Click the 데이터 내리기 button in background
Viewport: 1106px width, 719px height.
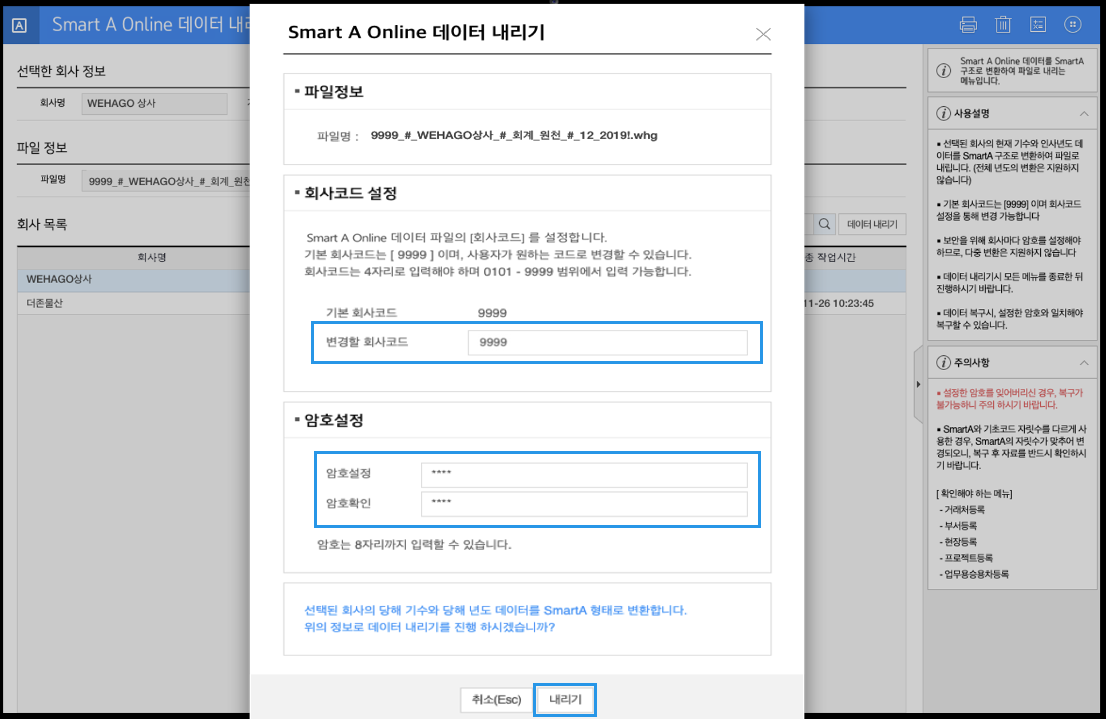872,225
